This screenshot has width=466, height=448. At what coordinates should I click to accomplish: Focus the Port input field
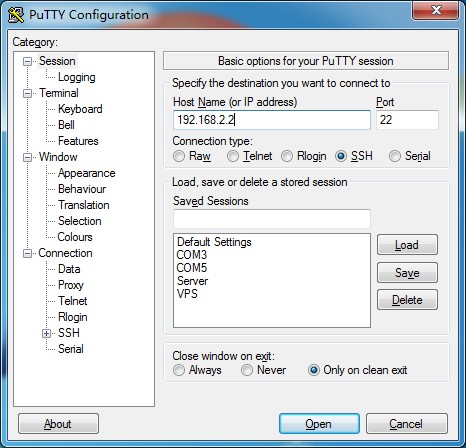tap(407, 120)
